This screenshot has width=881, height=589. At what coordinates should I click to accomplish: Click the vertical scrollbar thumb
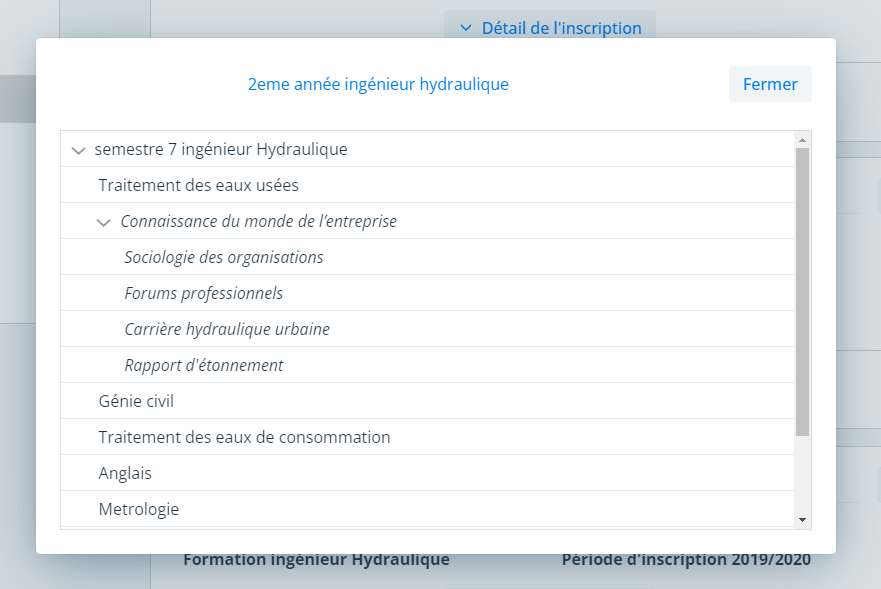(802, 290)
